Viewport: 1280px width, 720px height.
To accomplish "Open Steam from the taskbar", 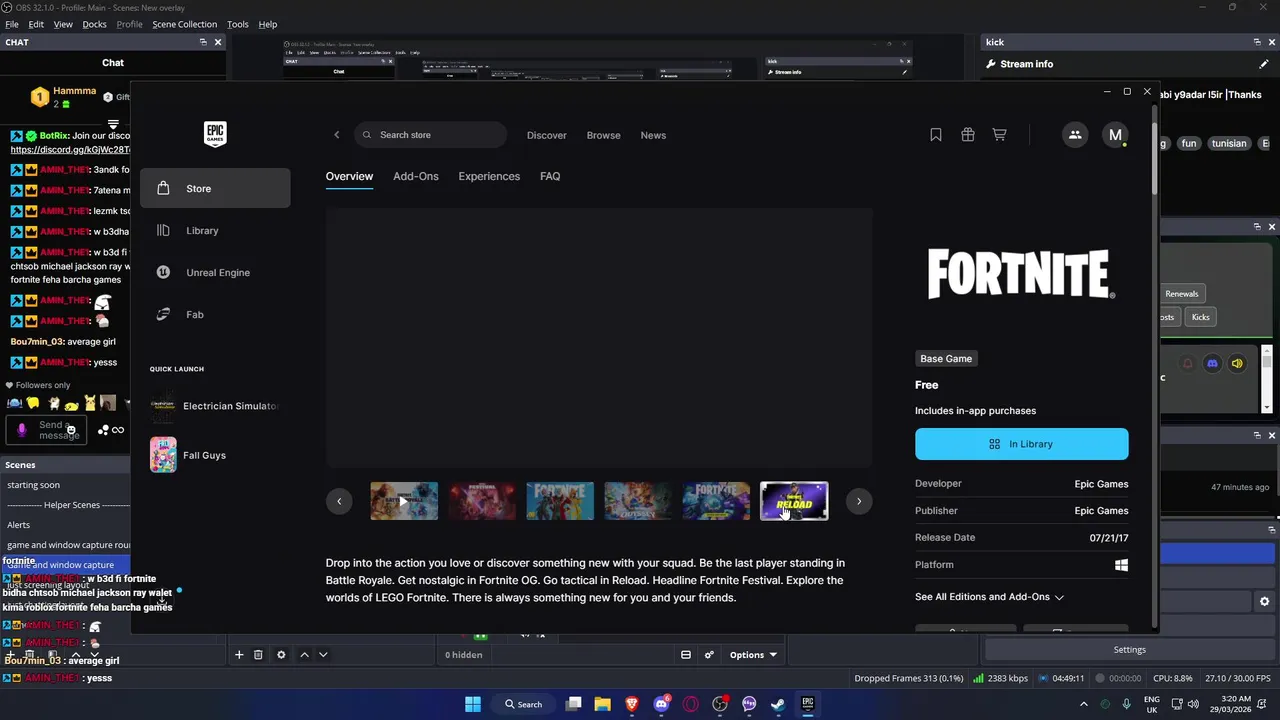I will tap(778, 704).
